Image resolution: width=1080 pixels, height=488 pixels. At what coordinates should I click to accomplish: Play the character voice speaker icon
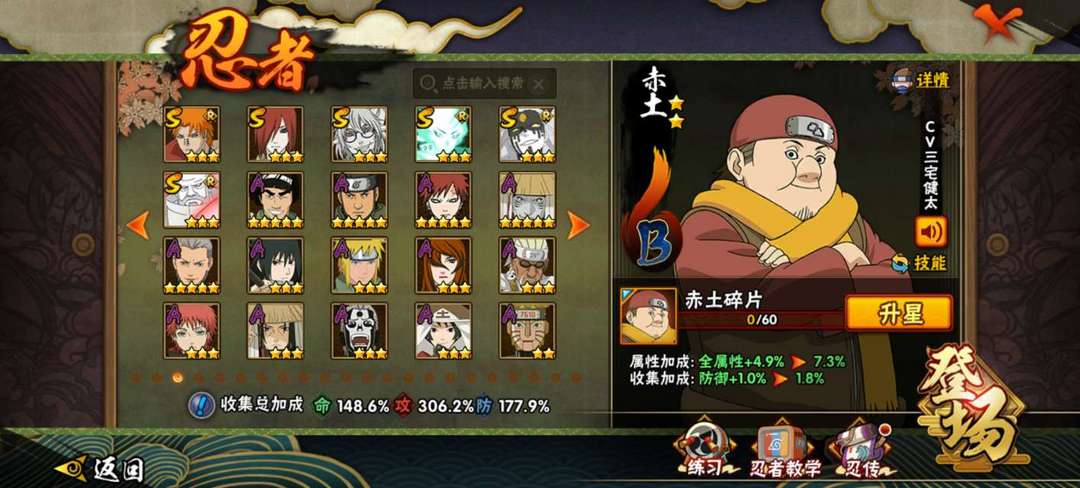[x=931, y=231]
